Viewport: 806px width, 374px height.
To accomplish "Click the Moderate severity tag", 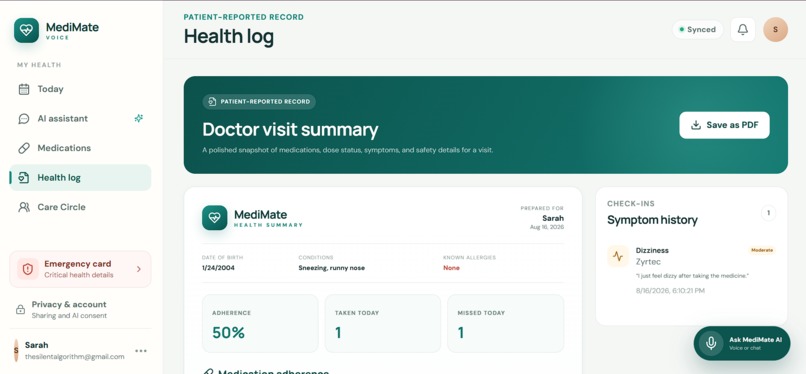I will click(762, 250).
